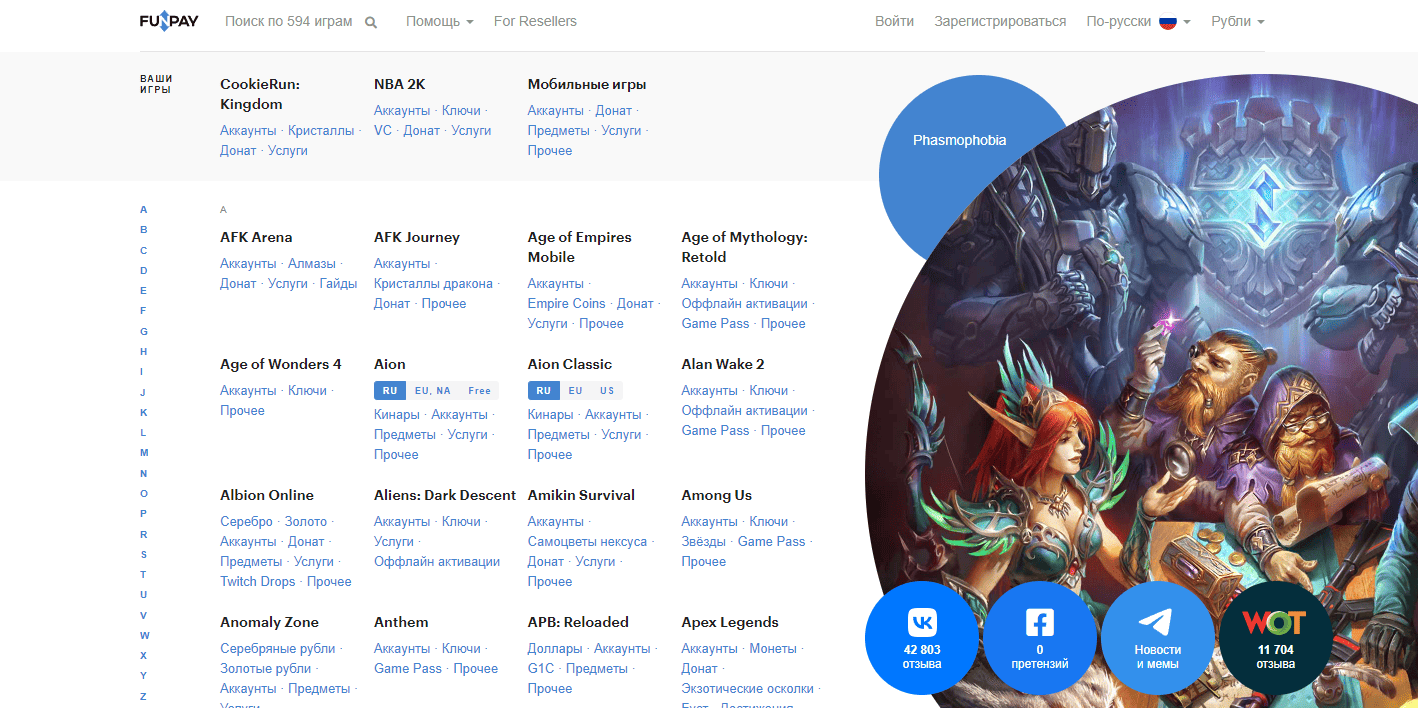Open the Рубли currency dropdown

pos(1237,21)
